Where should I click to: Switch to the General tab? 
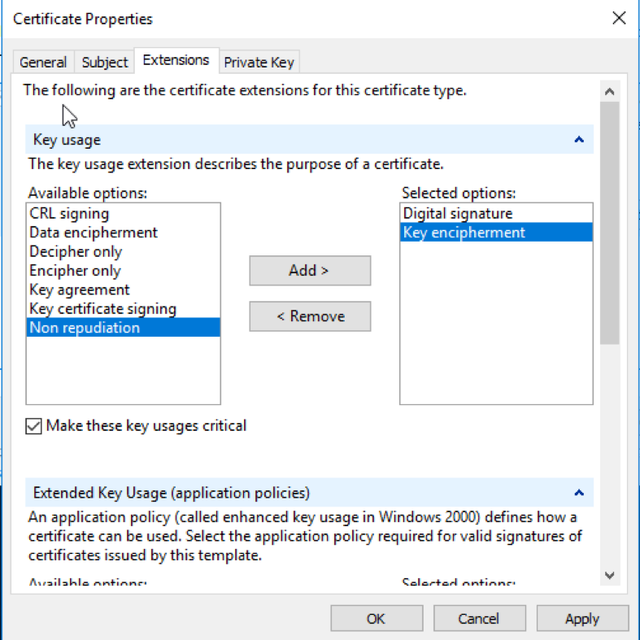tap(43, 62)
